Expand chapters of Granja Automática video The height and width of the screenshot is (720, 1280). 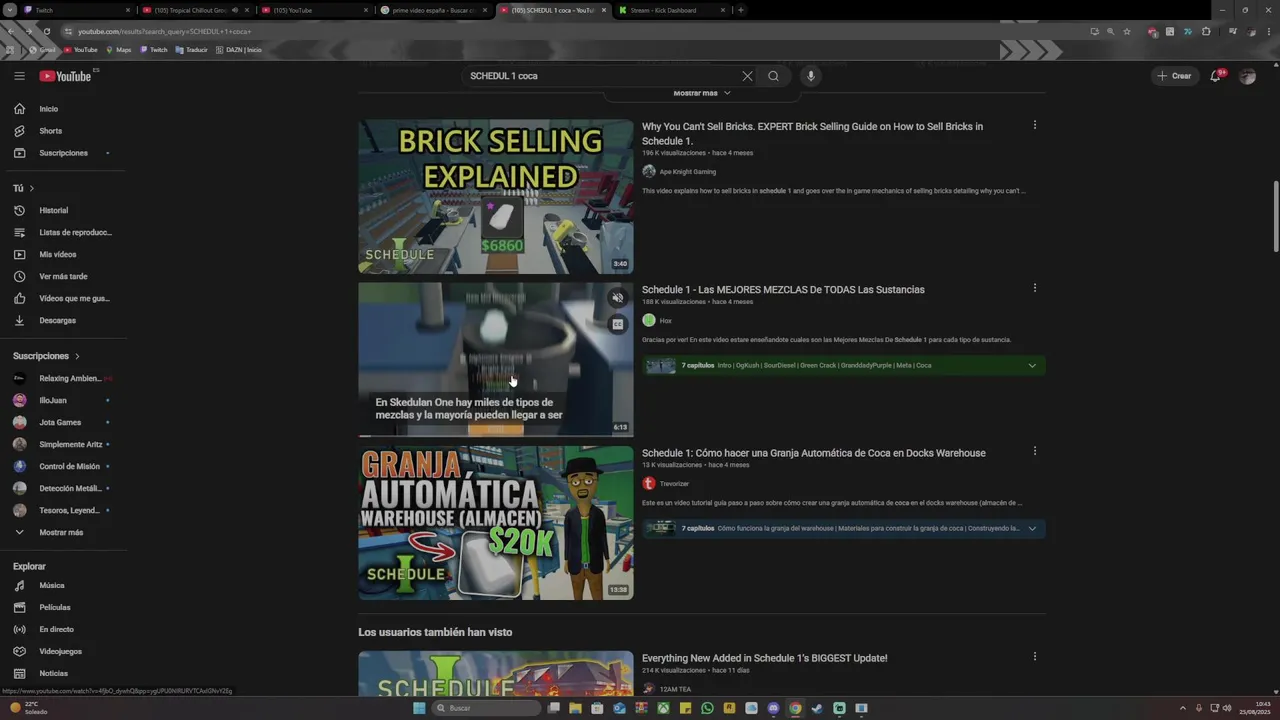pos(1032,528)
